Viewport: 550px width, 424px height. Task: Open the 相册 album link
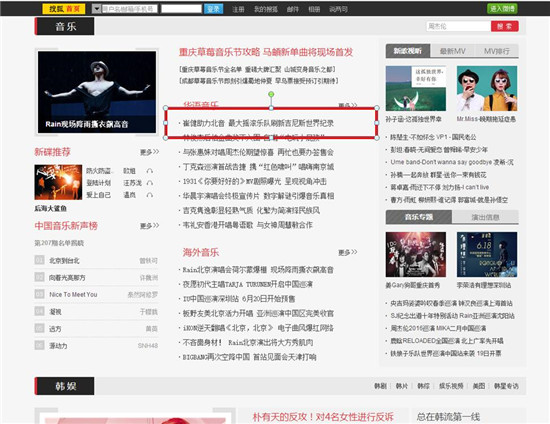tap(314, 9)
